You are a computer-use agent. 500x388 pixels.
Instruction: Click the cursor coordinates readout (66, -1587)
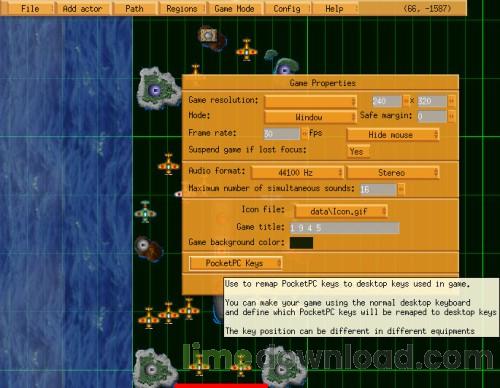[x=427, y=8]
